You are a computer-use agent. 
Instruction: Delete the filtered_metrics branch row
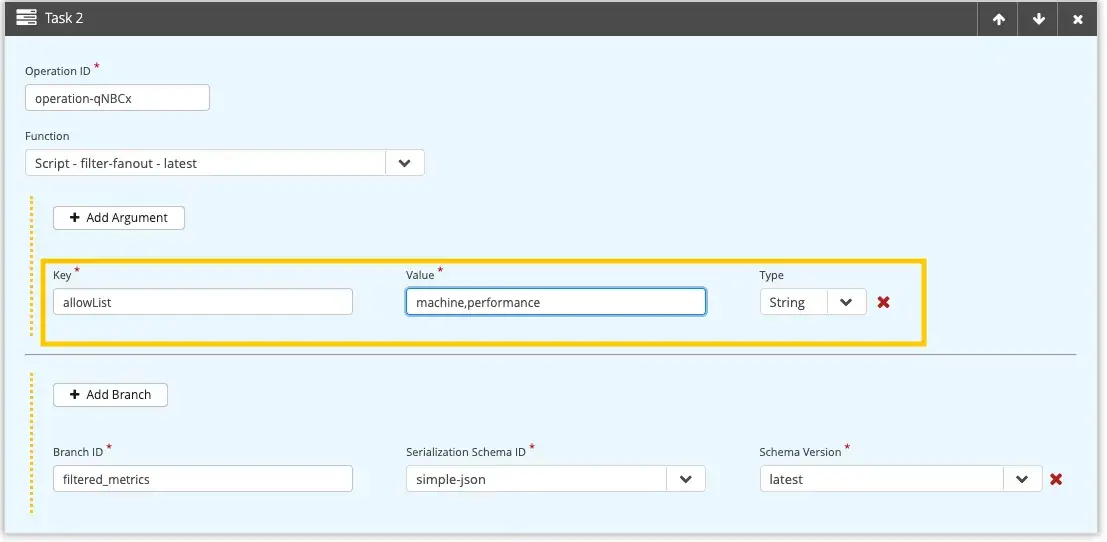[1056, 479]
